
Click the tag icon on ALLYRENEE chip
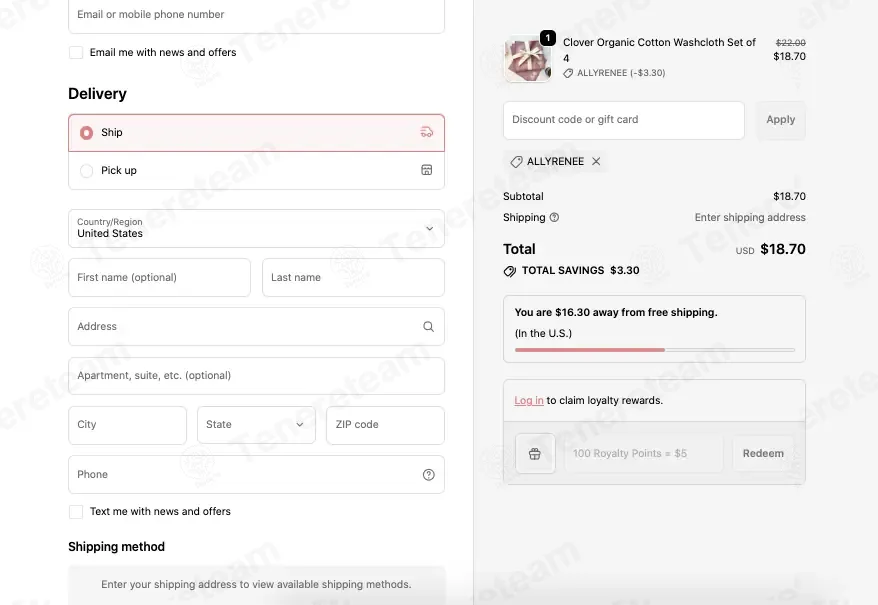pyautogui.click(x=516, y=162)
